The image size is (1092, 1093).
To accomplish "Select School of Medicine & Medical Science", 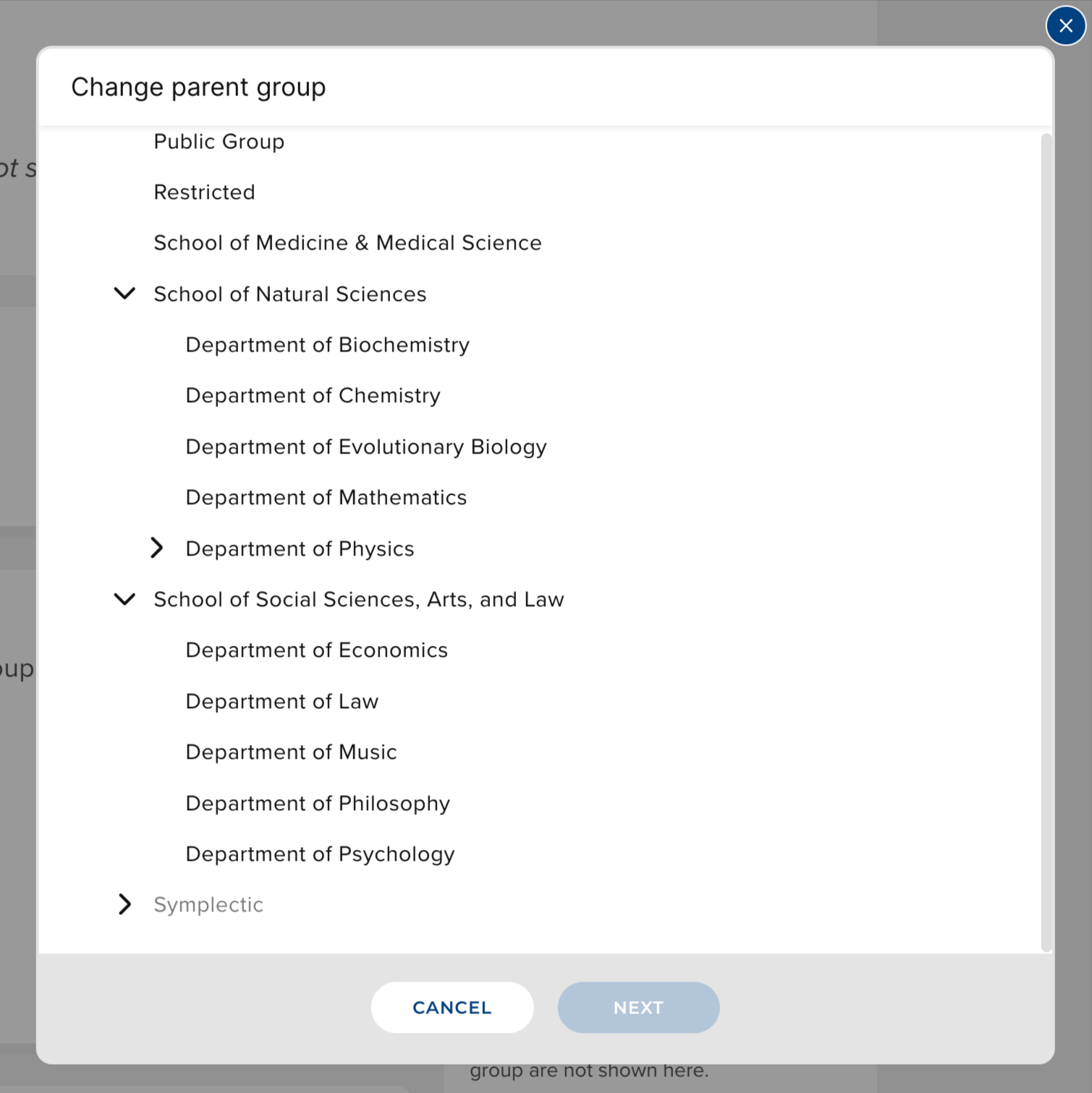I will (347, 243).
